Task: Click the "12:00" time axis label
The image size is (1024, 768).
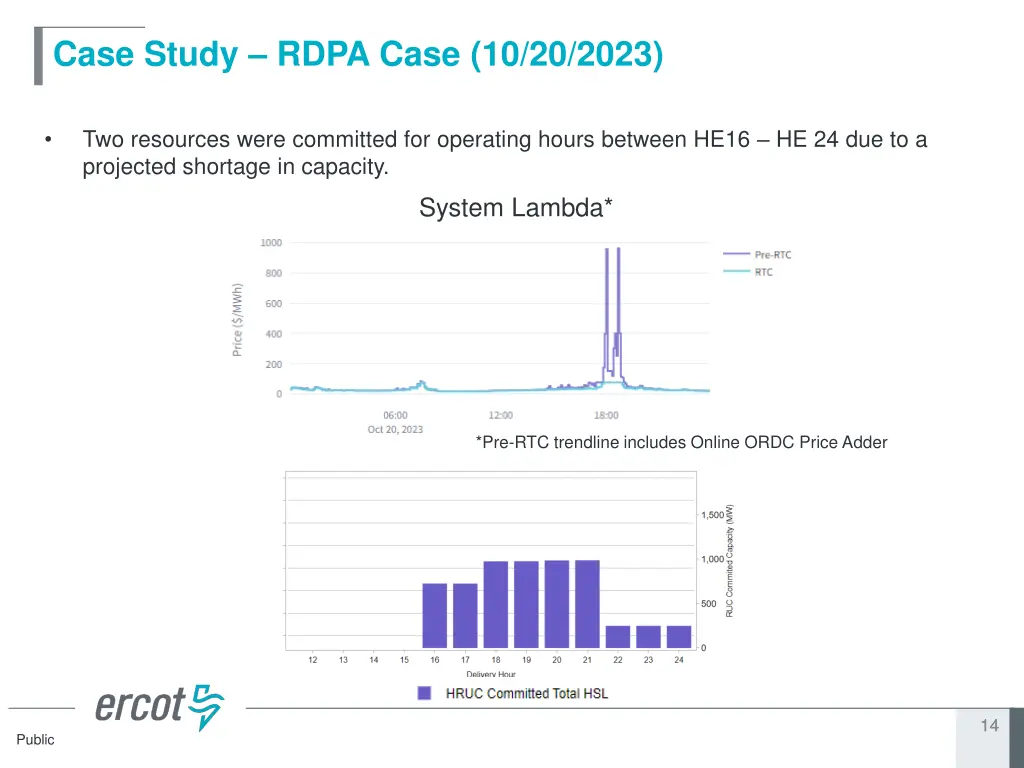Action: point(501,415)
